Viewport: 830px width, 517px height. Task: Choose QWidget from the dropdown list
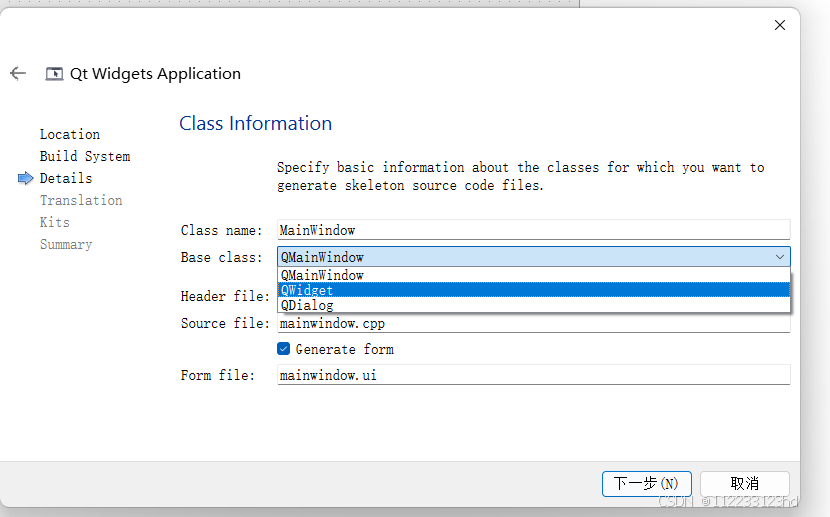(x=534, y=290)
